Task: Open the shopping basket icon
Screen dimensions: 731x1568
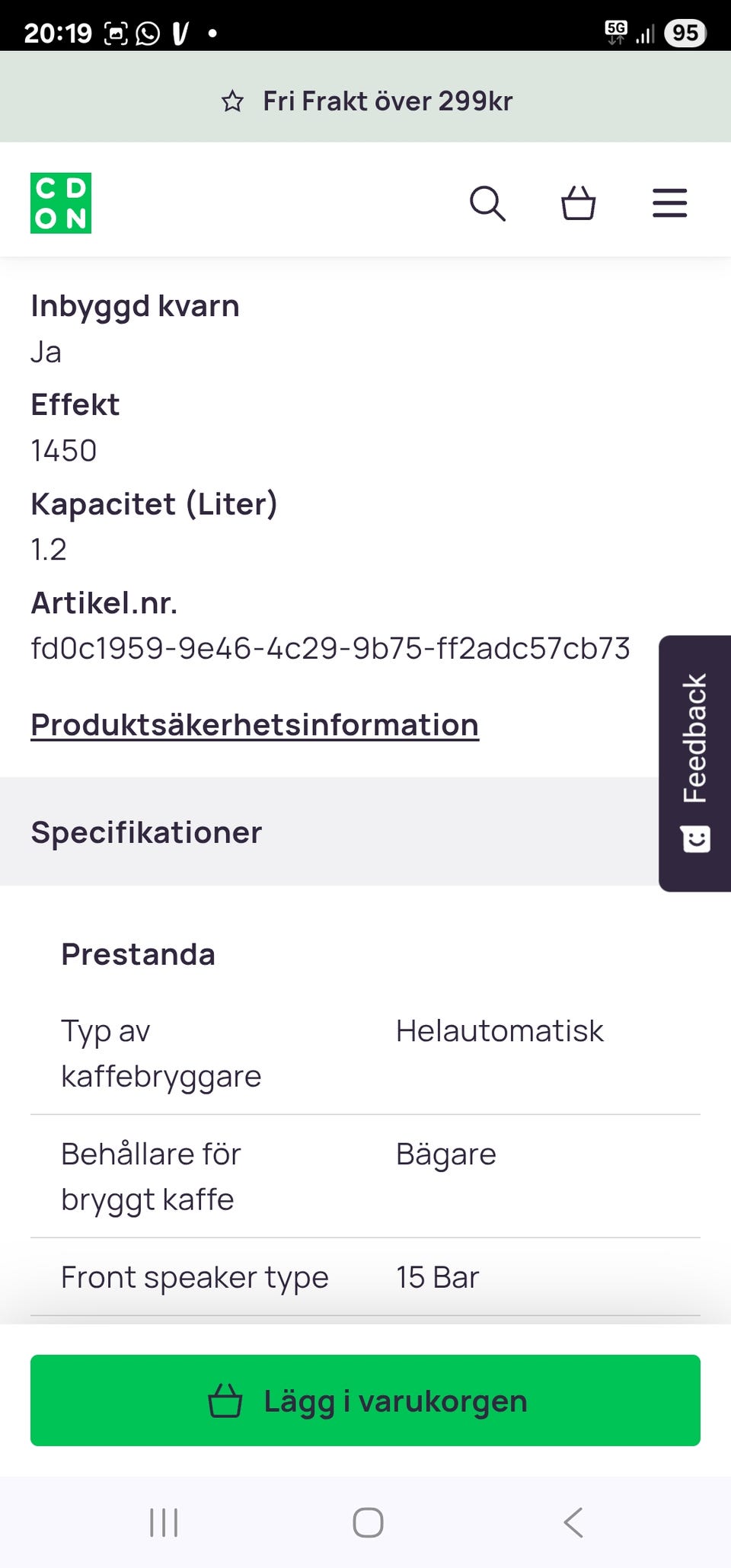Action: pyautogui.click(x=578, y=203)
